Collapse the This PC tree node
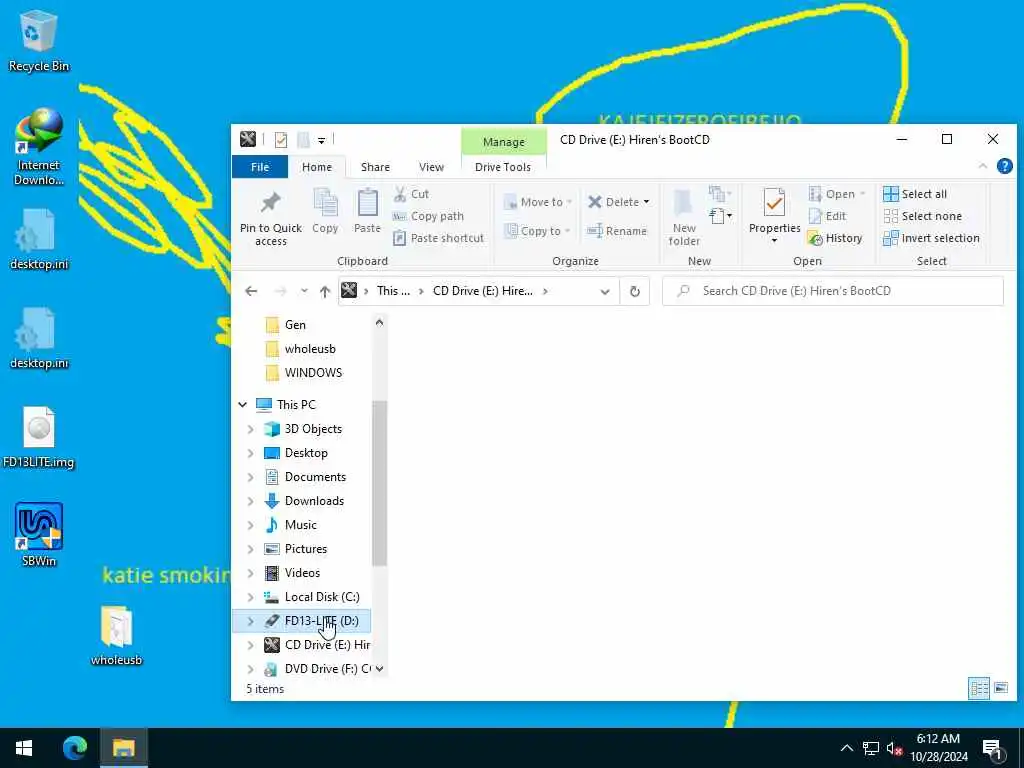 [x=243, y=405]
